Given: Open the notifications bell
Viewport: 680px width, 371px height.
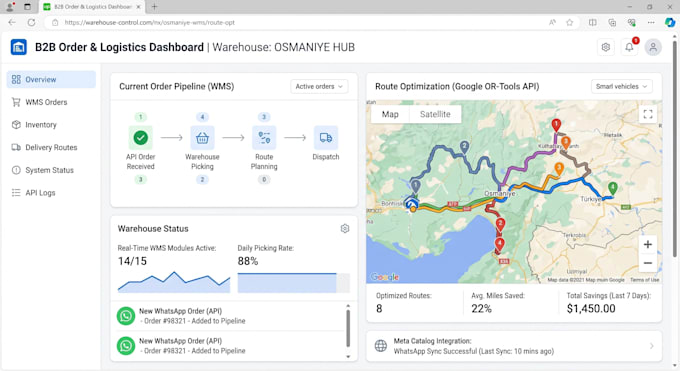Looking at the screenshot, I should point(629,47).
